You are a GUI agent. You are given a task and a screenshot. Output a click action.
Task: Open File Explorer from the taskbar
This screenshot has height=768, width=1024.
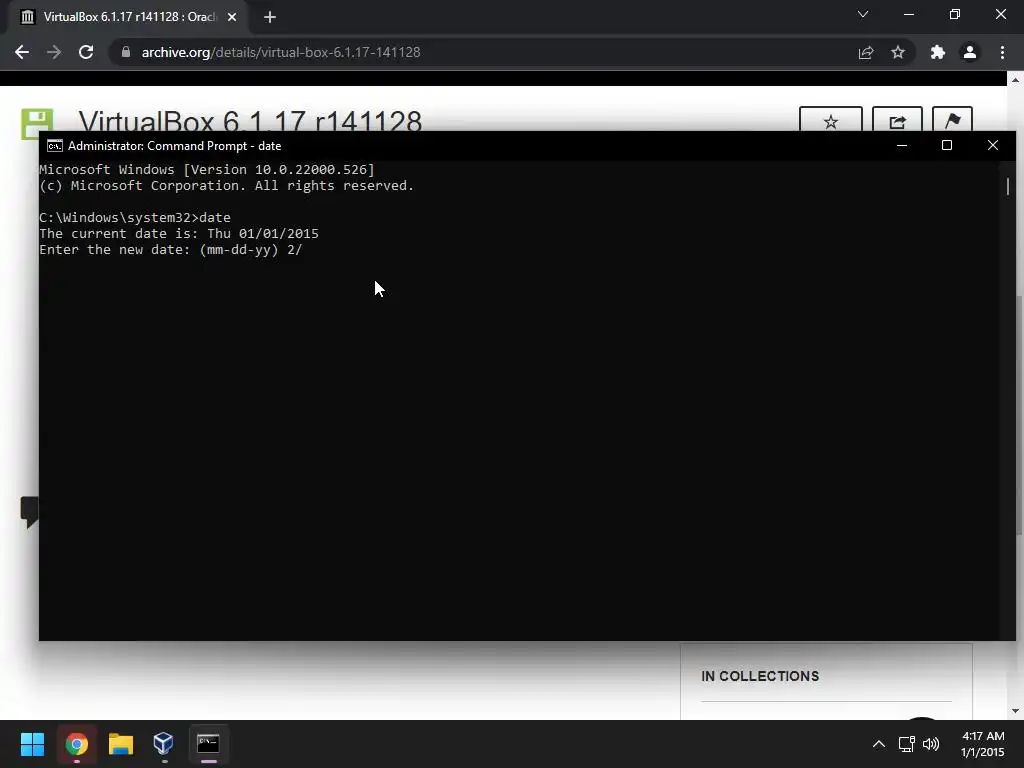120,744
